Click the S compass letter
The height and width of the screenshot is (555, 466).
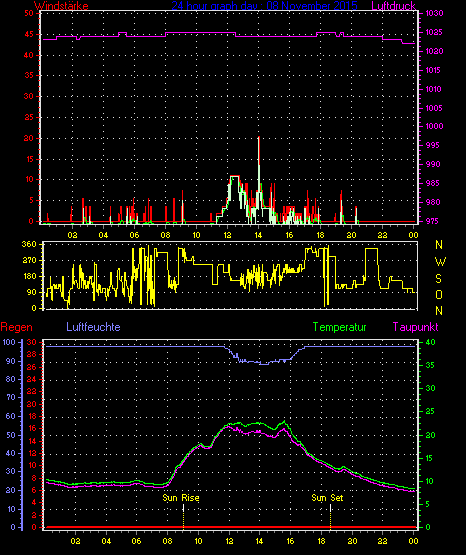pyautogui.click(x=438, y=279)
